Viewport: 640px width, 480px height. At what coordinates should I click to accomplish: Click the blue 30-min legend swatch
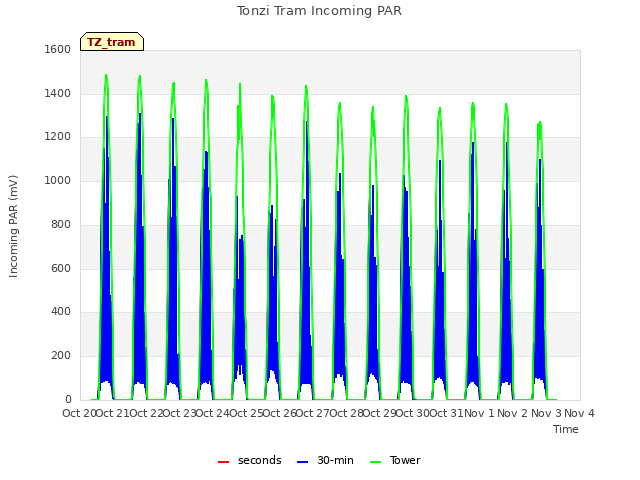point(302,462)
